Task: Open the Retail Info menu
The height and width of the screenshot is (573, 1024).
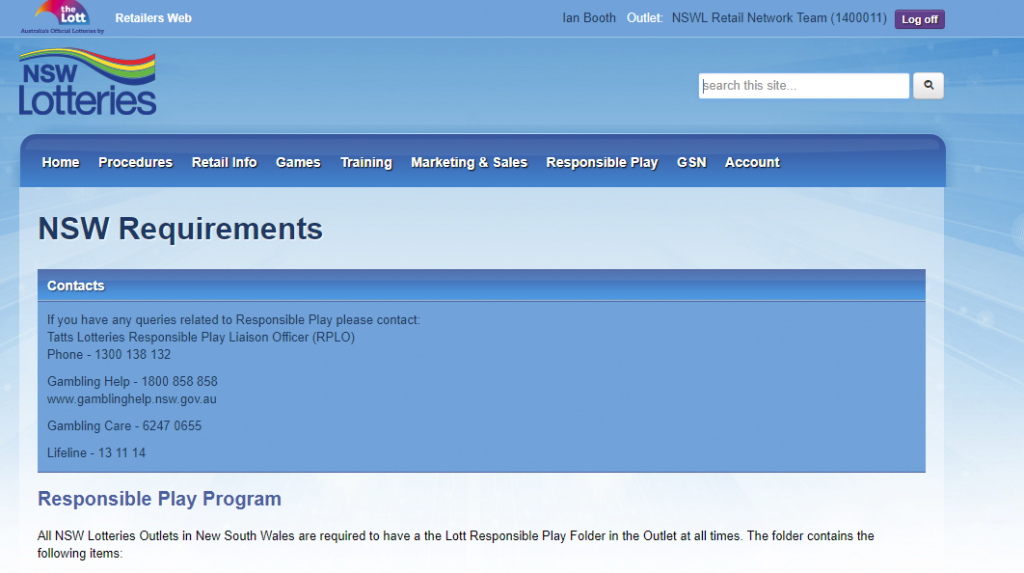Action: point(224,162)
